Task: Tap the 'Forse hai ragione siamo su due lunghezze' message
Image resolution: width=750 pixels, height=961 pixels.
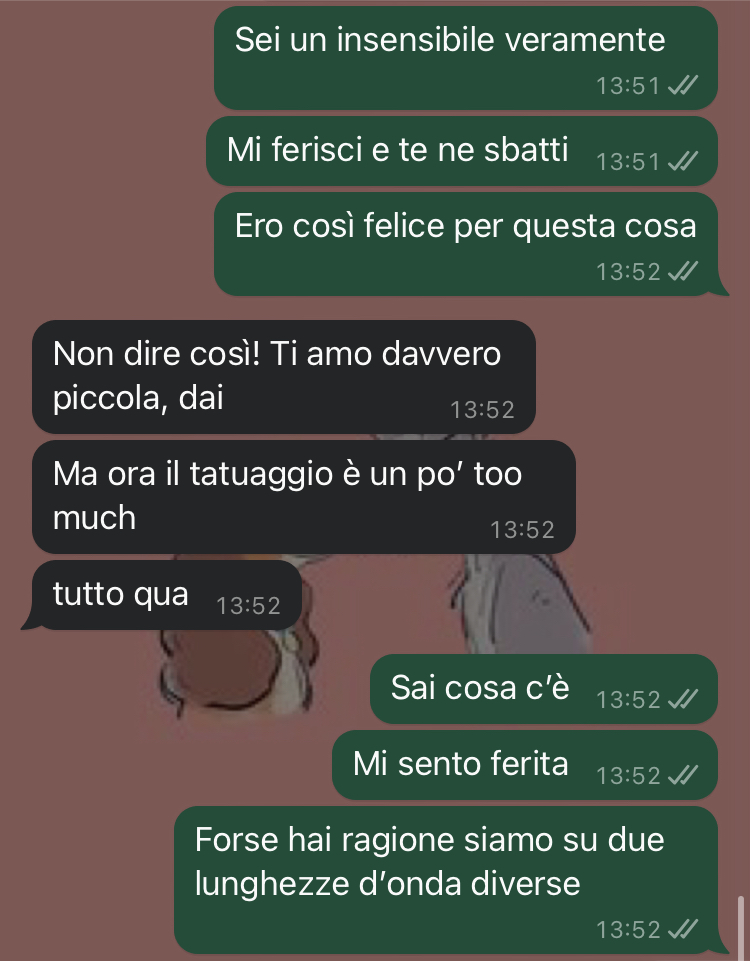Action: [446, 879]
